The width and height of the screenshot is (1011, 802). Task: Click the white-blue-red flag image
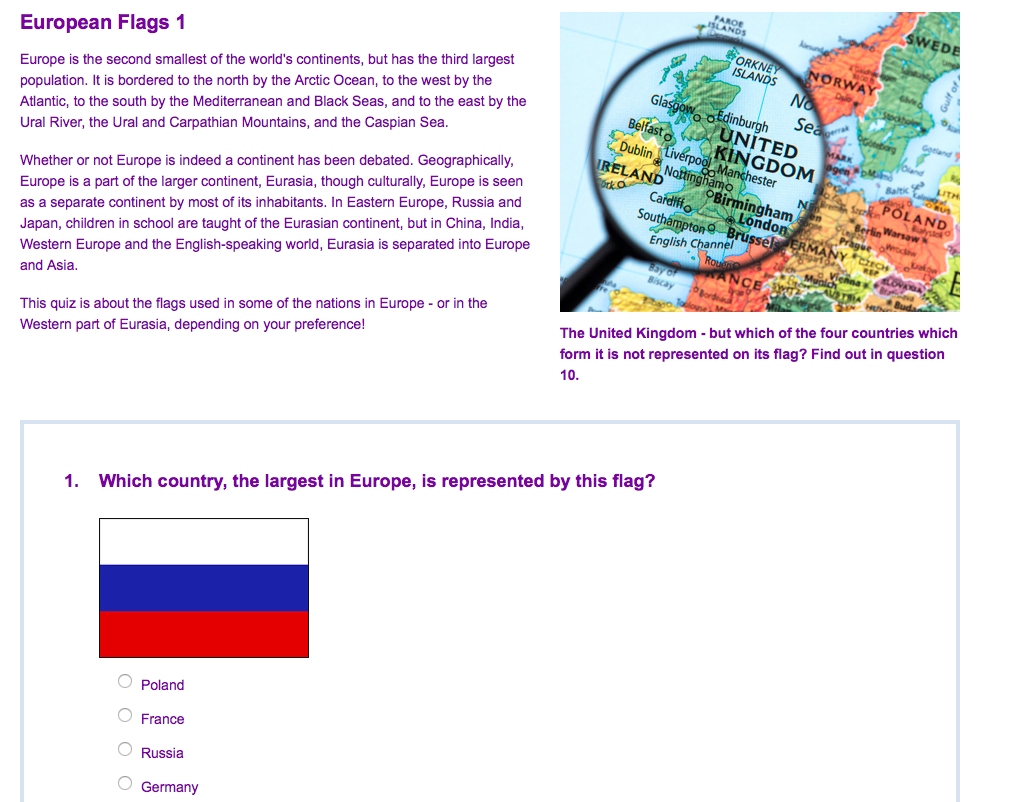[204, 588]
